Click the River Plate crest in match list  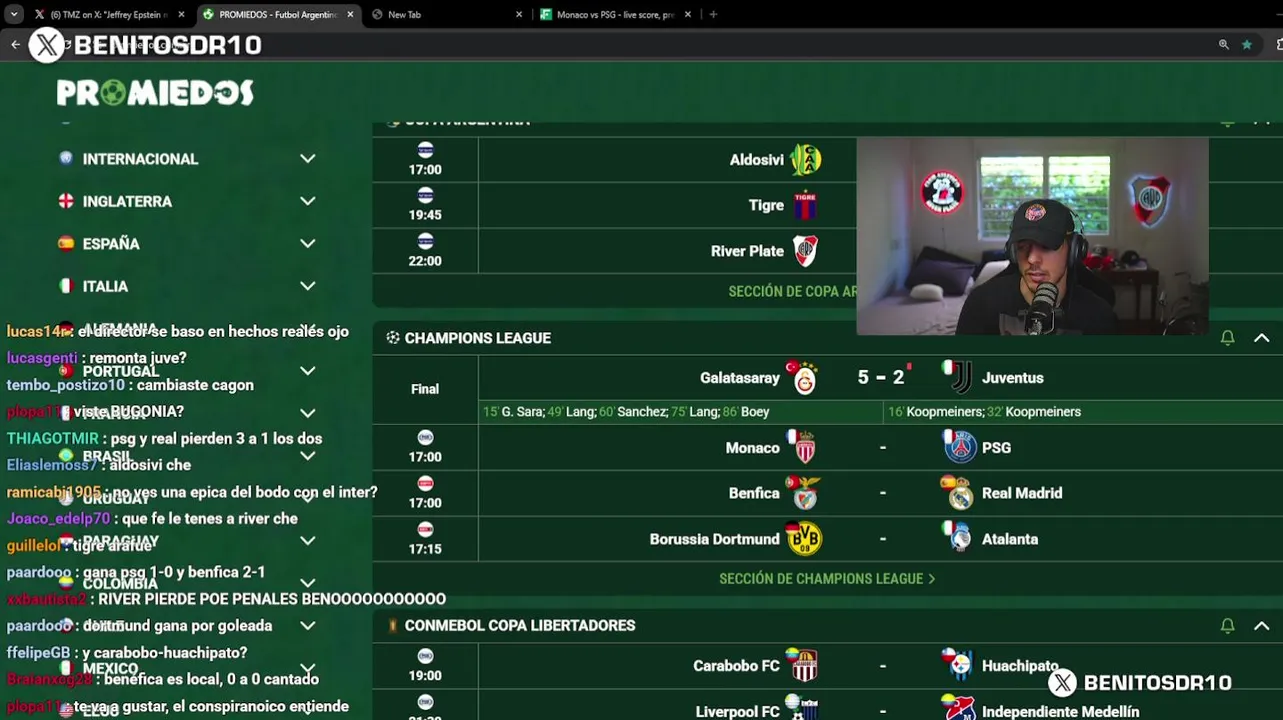805,251
